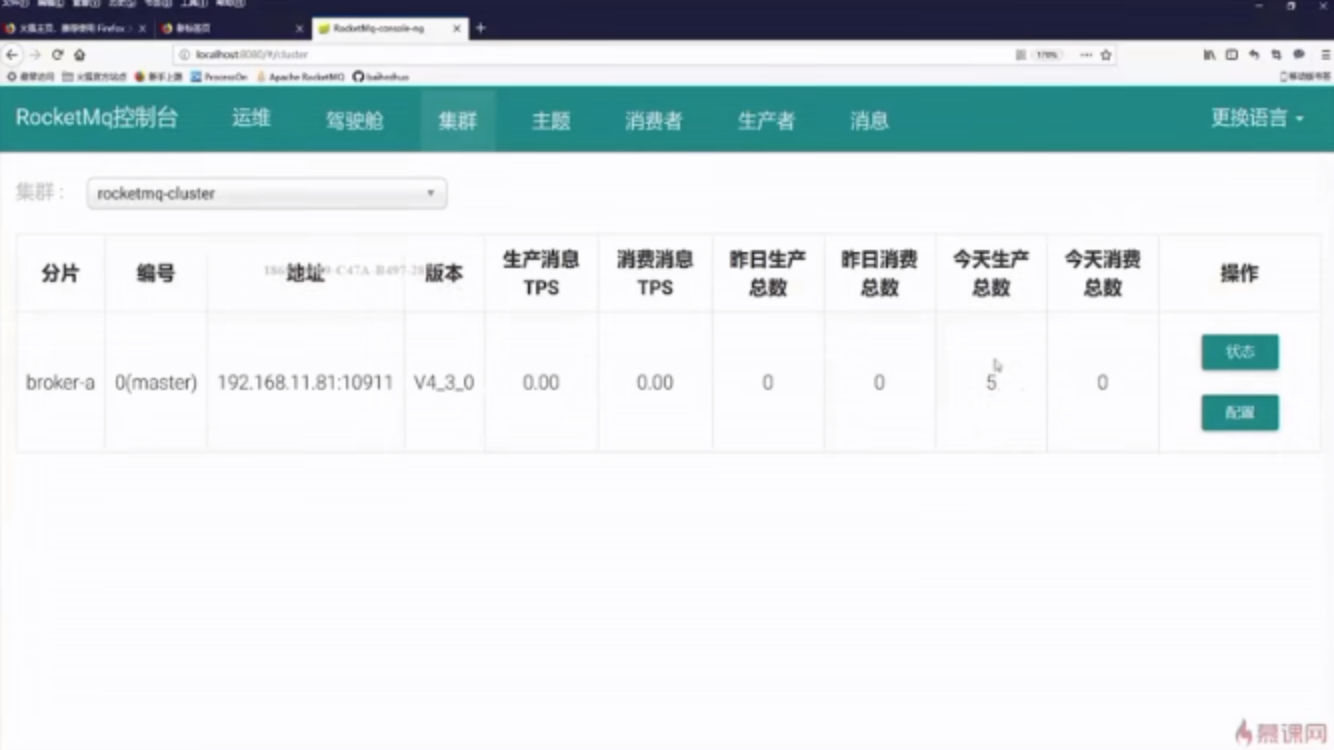Expand the 更换语言 language dropdown
Screen dimensions: 1334x750
(x=1258, y=118)
